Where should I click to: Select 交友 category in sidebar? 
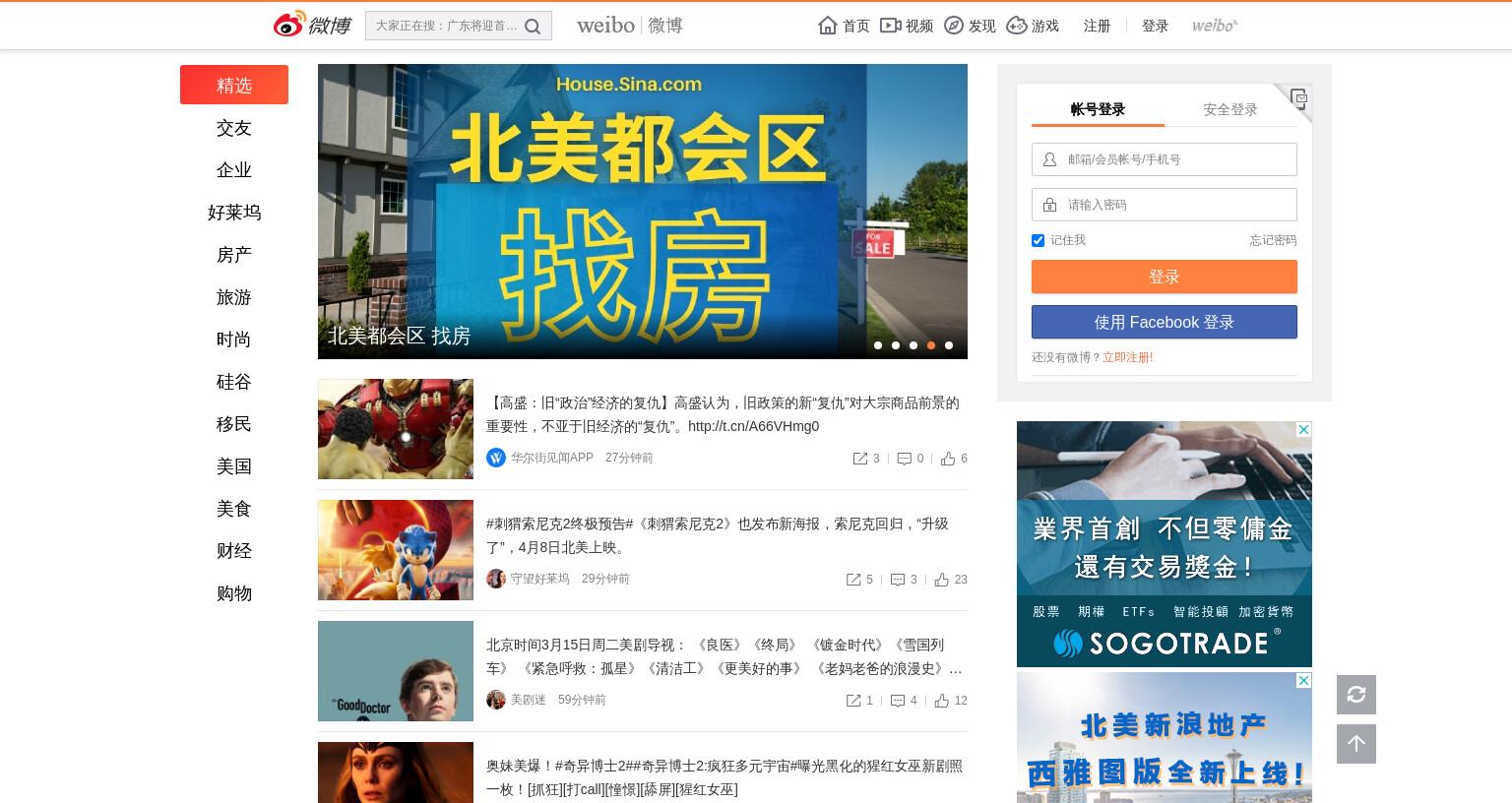point(234,128)
